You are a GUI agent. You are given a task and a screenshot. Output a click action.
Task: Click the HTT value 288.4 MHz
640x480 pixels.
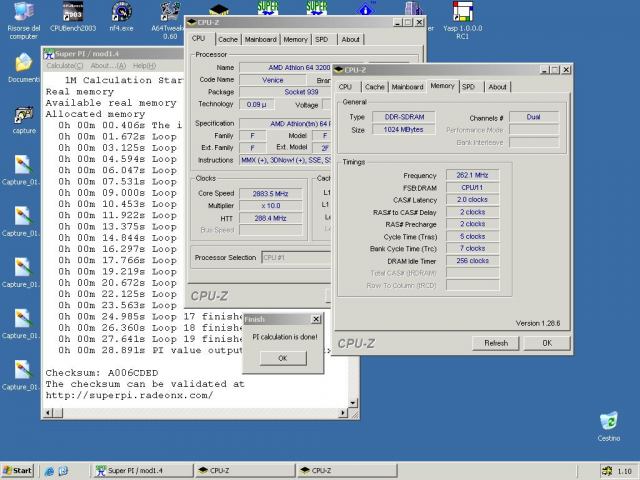271,218
